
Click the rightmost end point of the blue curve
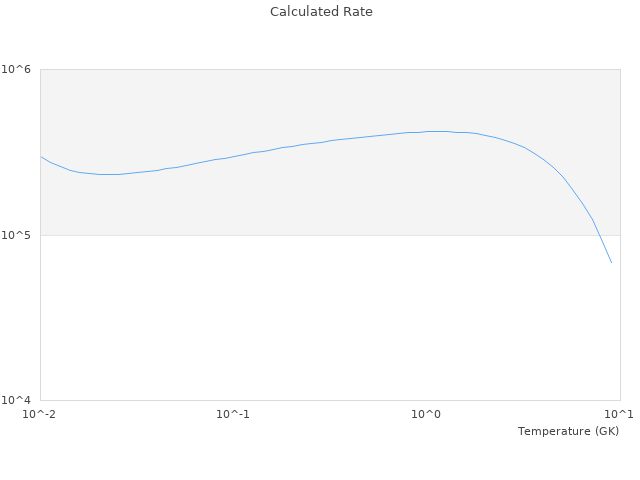tap(611, 263)
